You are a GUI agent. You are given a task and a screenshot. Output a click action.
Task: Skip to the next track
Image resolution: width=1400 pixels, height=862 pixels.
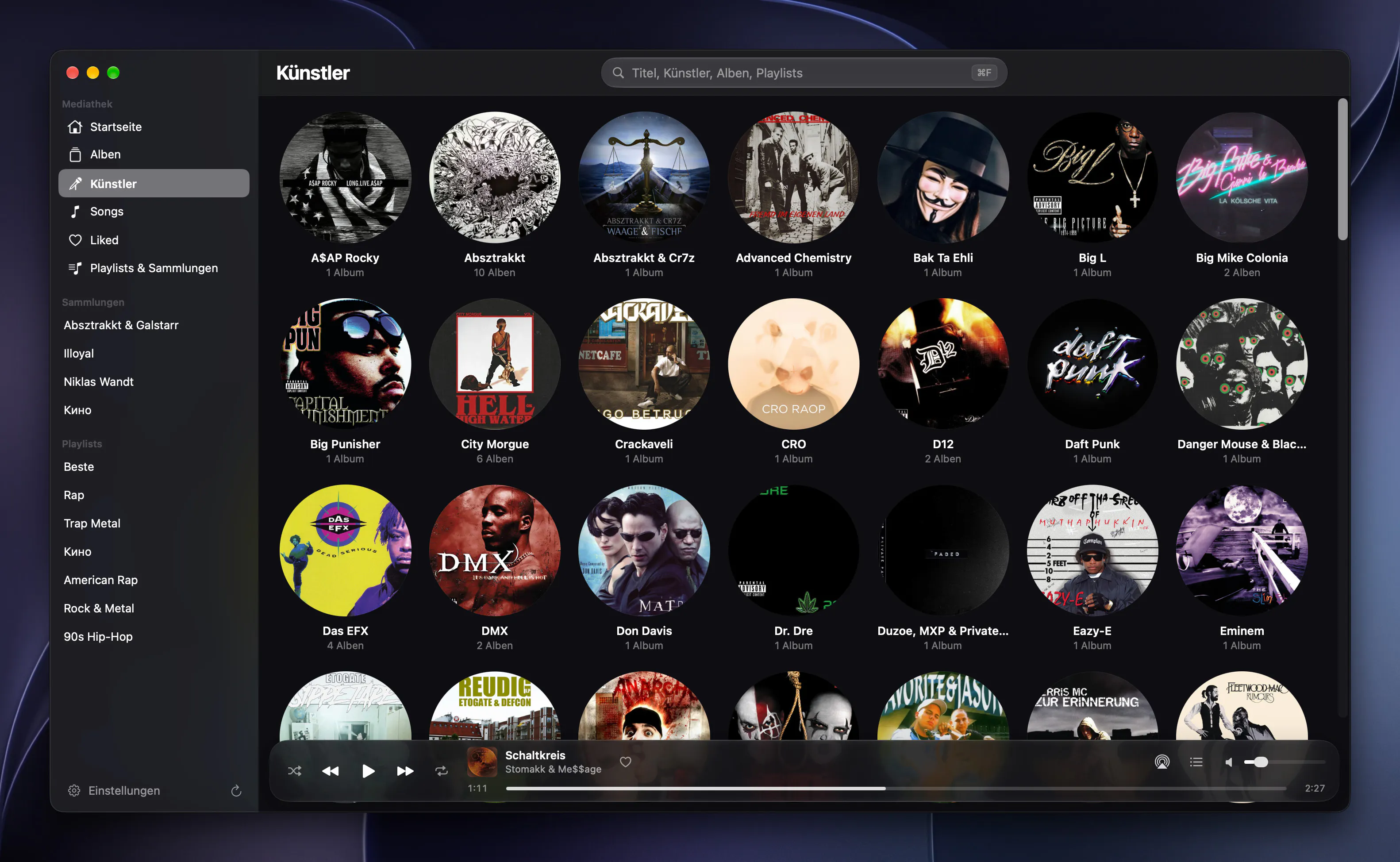click(405, 771)
